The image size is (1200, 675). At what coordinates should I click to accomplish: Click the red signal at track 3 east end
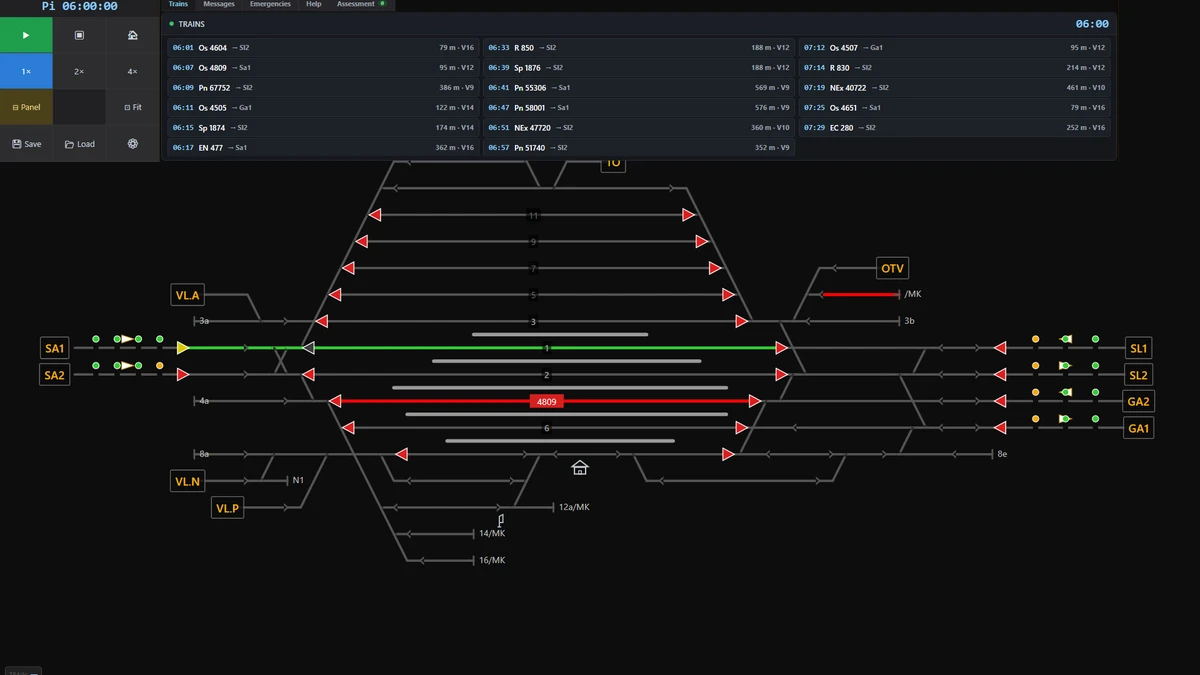coord(742,321)
